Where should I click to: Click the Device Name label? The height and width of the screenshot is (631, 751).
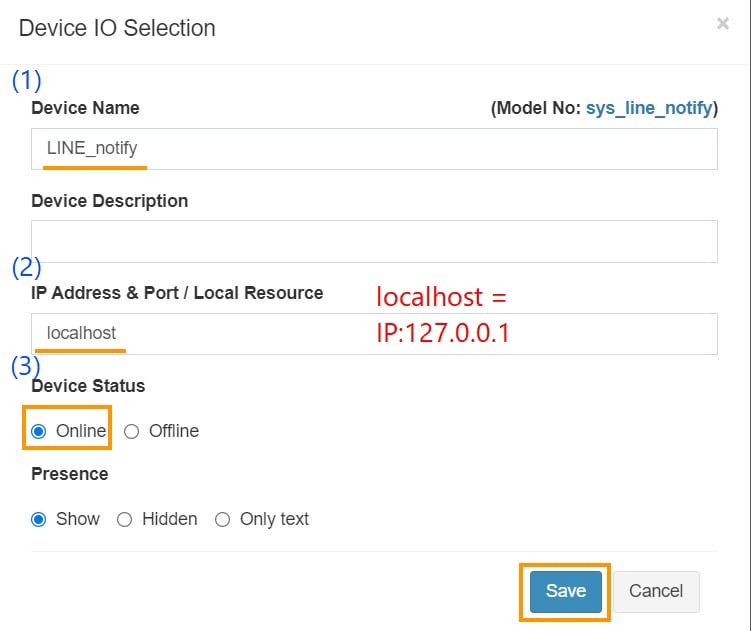pyautogui.click(x=85, y=108)
